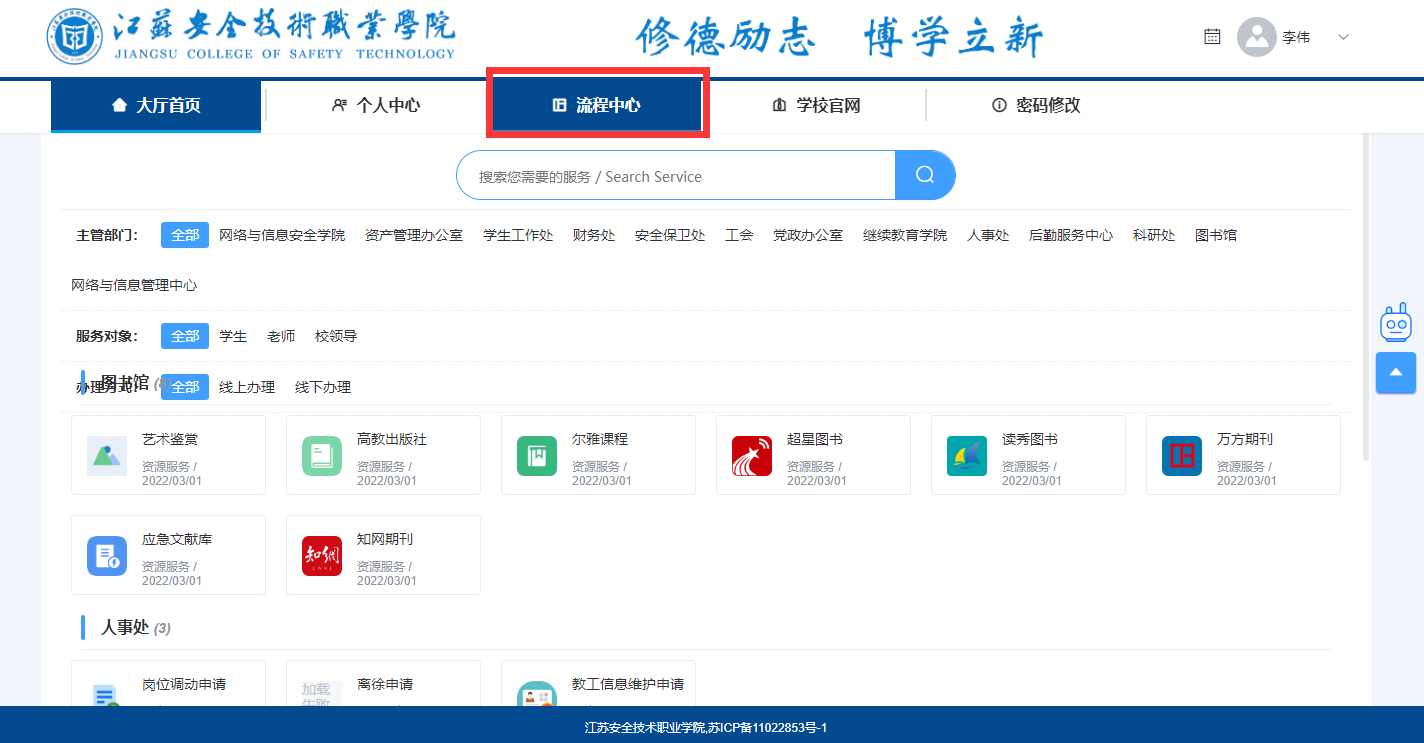
Task: Open the 超星图书 service icon
Action: click(x=751, y=456)
